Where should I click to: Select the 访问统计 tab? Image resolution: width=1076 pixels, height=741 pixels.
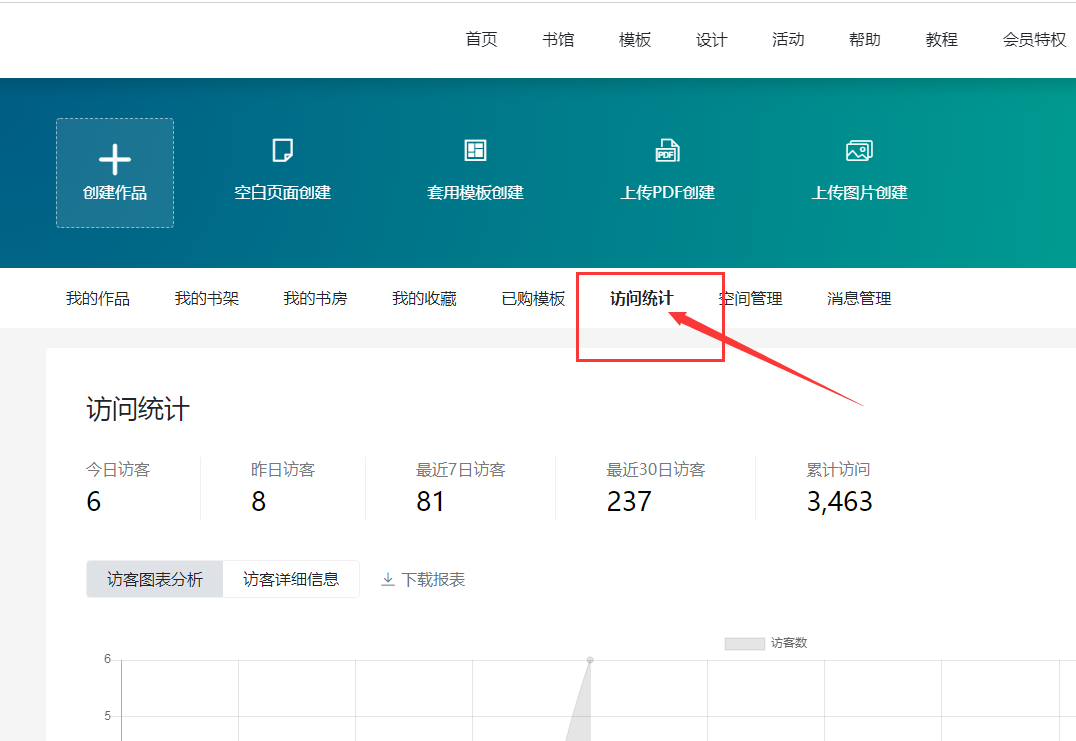pyautogui.click(x=642, y=298)
